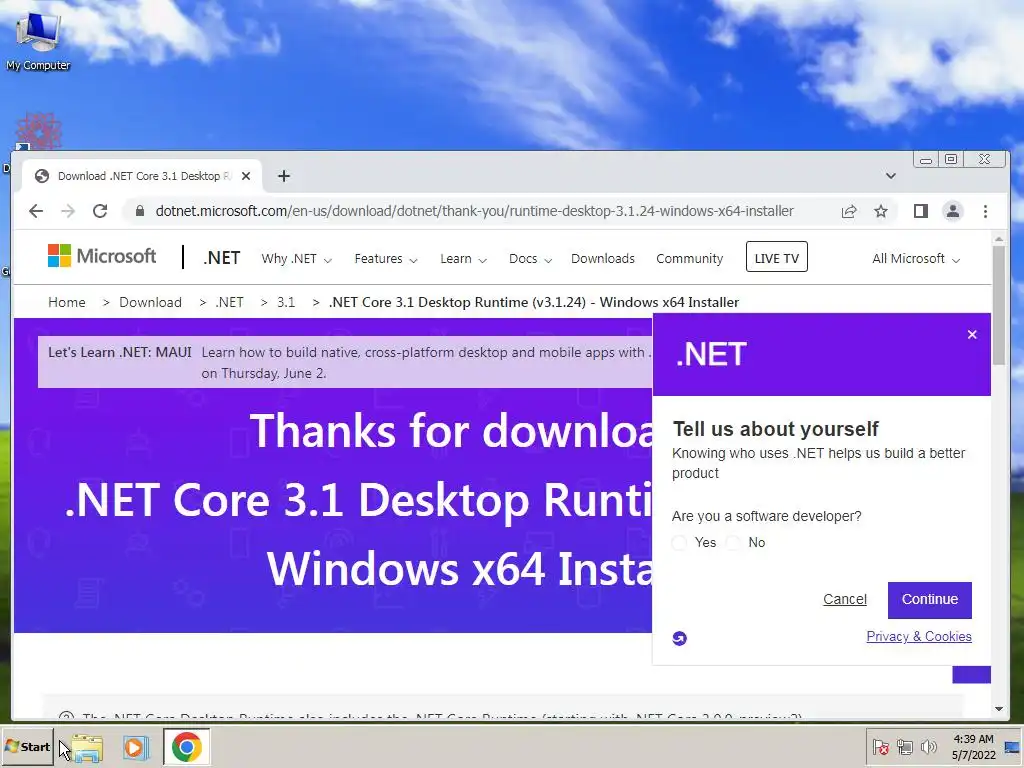Expand the Docs dropdown
Viewport: 1024px width, 768px height.
(x=530, y=259)
